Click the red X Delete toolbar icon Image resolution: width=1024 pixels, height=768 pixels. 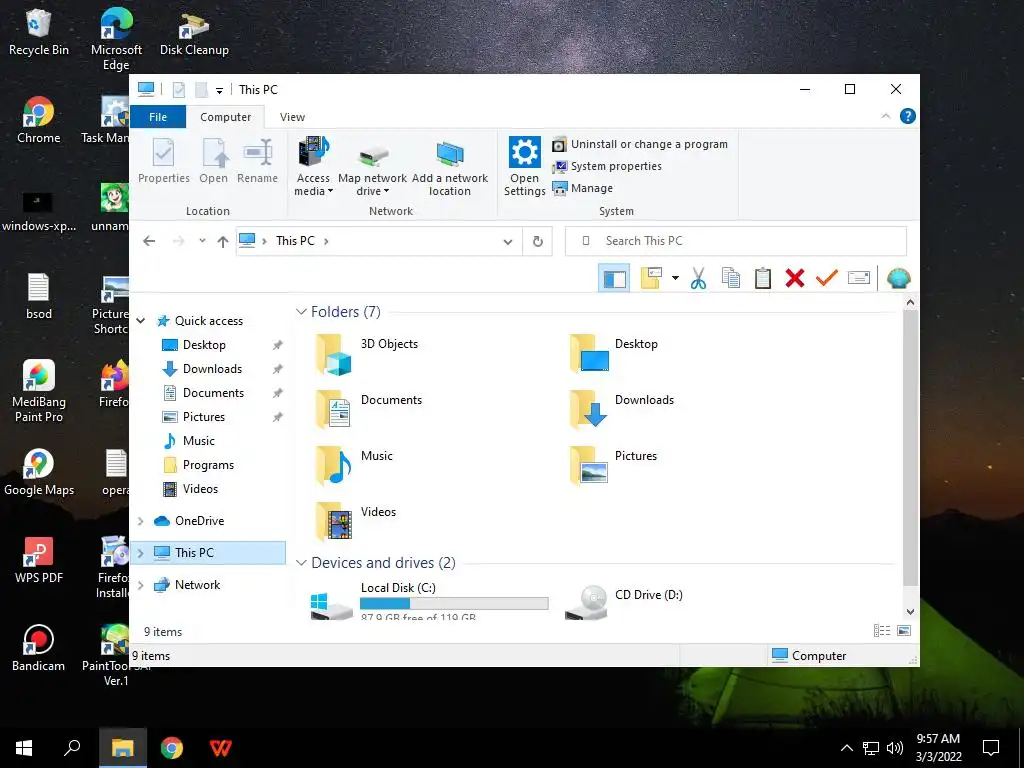(795, 278)
